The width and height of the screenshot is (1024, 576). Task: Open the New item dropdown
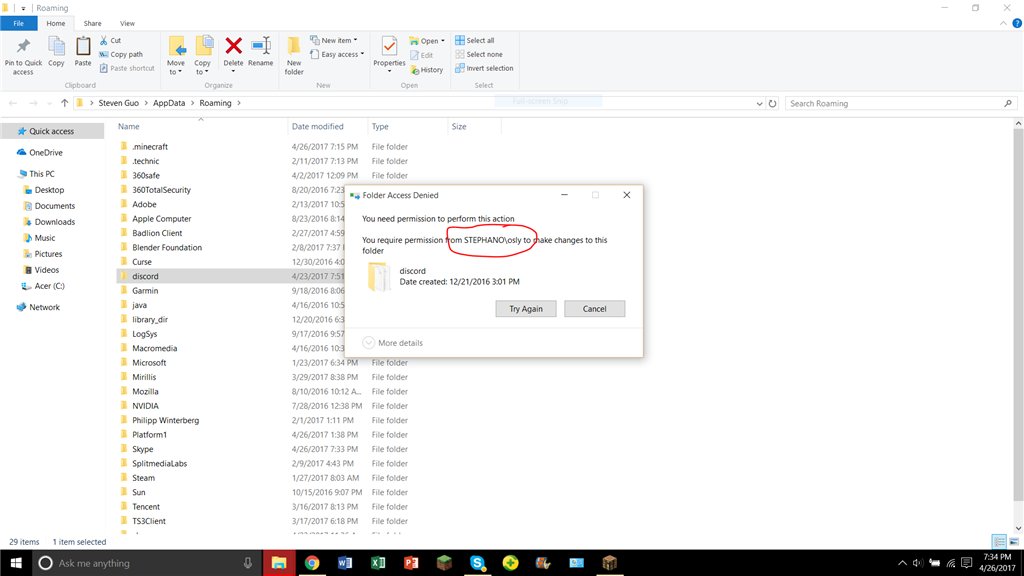(x=334, y=40)
